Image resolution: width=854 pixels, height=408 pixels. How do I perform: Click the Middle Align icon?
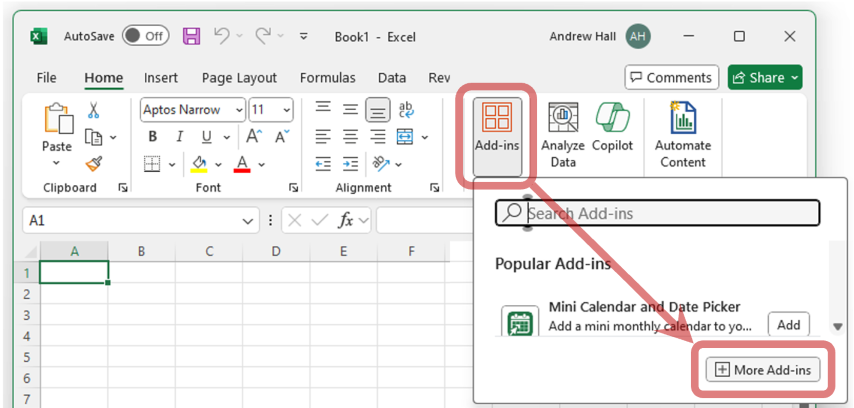click(x=350, y=109)
